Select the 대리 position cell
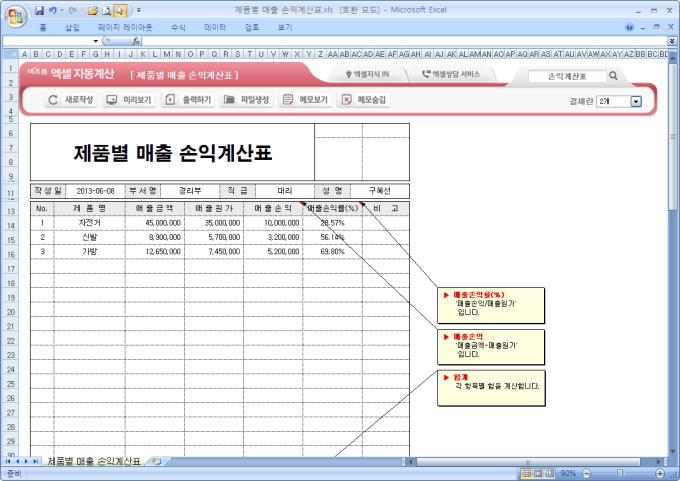The height and width of the screenshot is (481, 680). (x=285, y=191)
